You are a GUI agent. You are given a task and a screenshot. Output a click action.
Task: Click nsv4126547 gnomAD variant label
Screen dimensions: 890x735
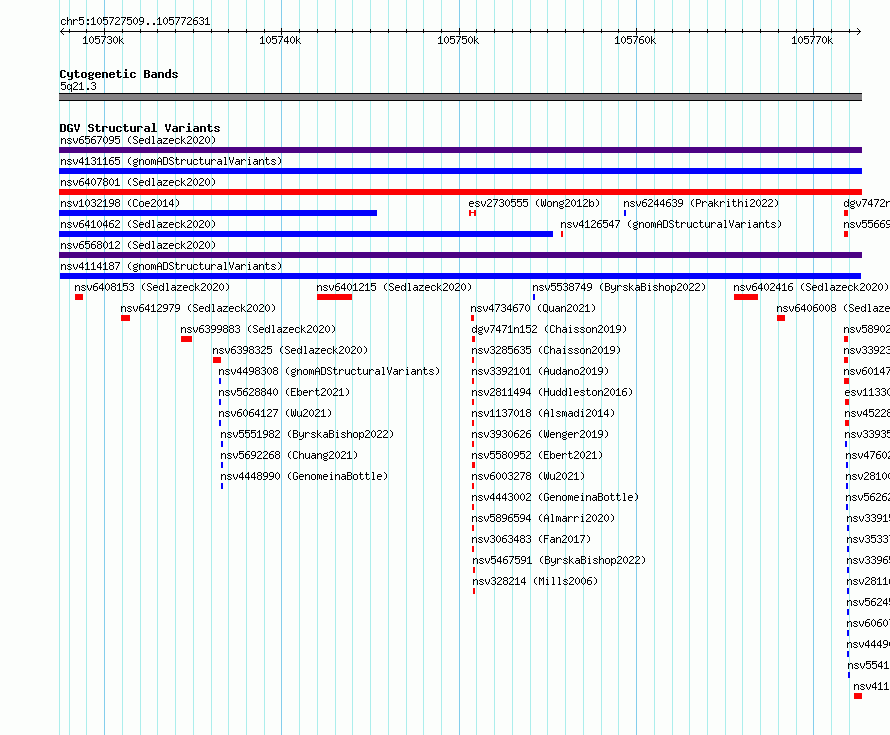pyautogui.click(x=671, y=224)
